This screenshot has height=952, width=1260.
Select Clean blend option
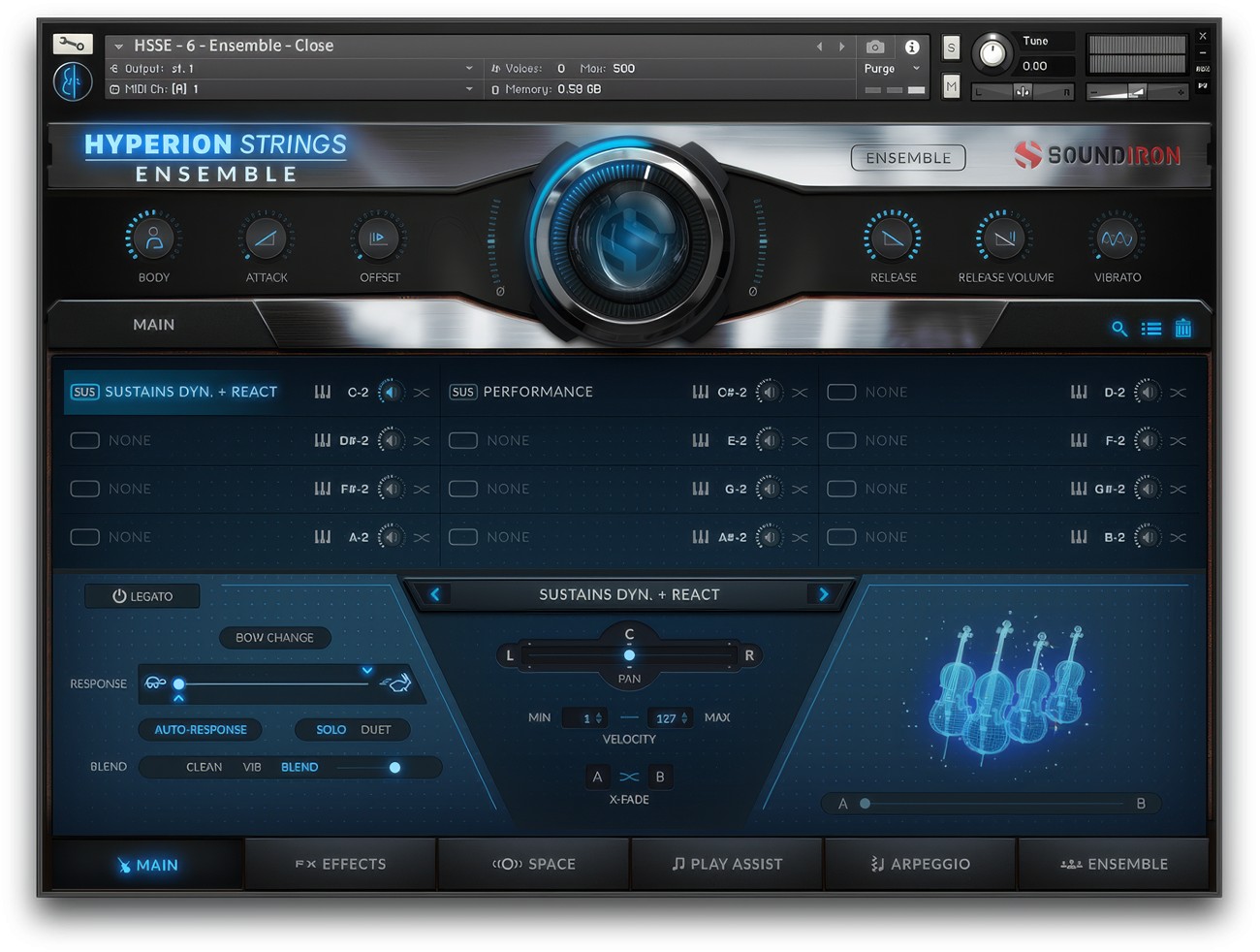point(204,767)
